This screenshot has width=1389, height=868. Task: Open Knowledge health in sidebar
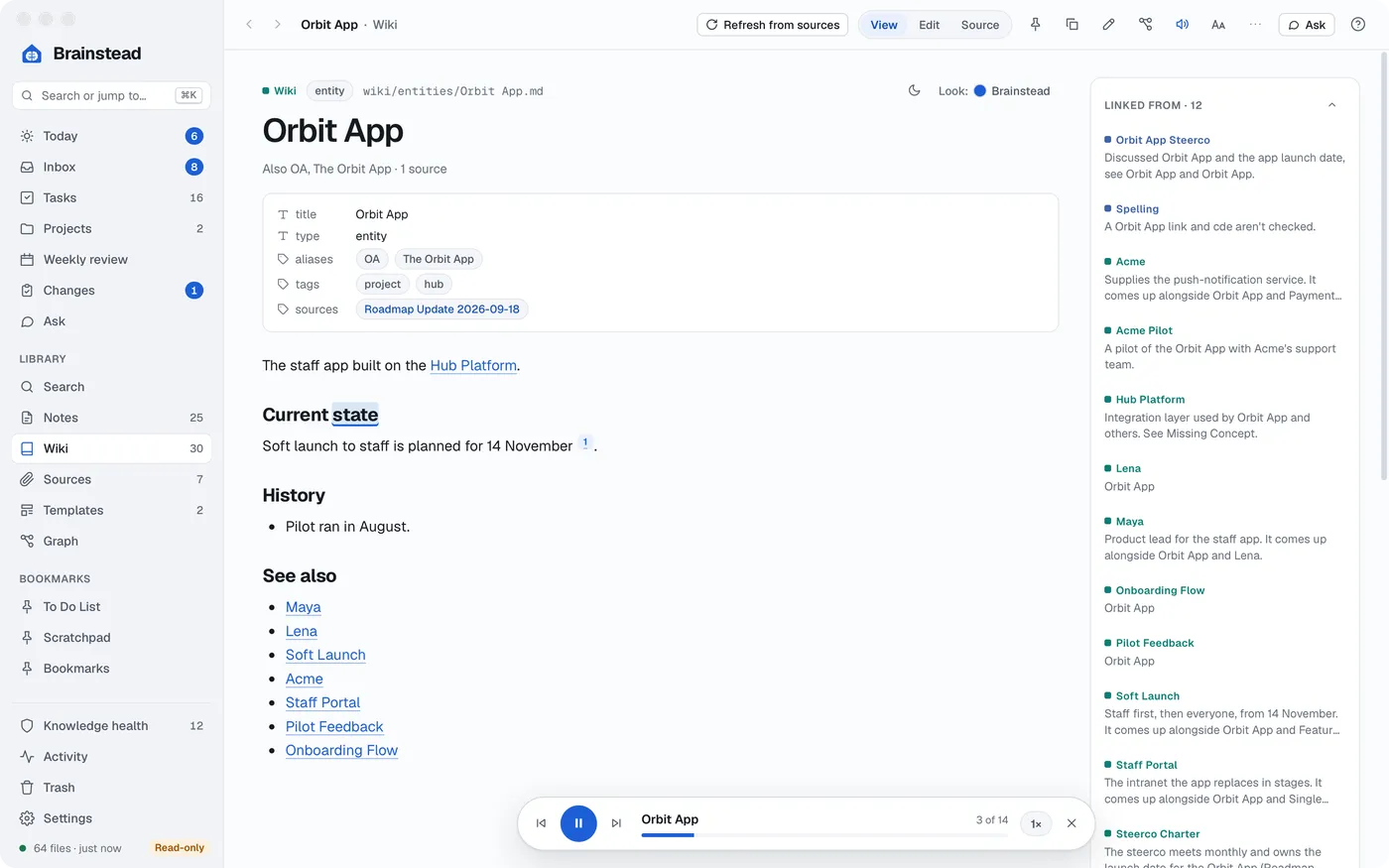111,725
